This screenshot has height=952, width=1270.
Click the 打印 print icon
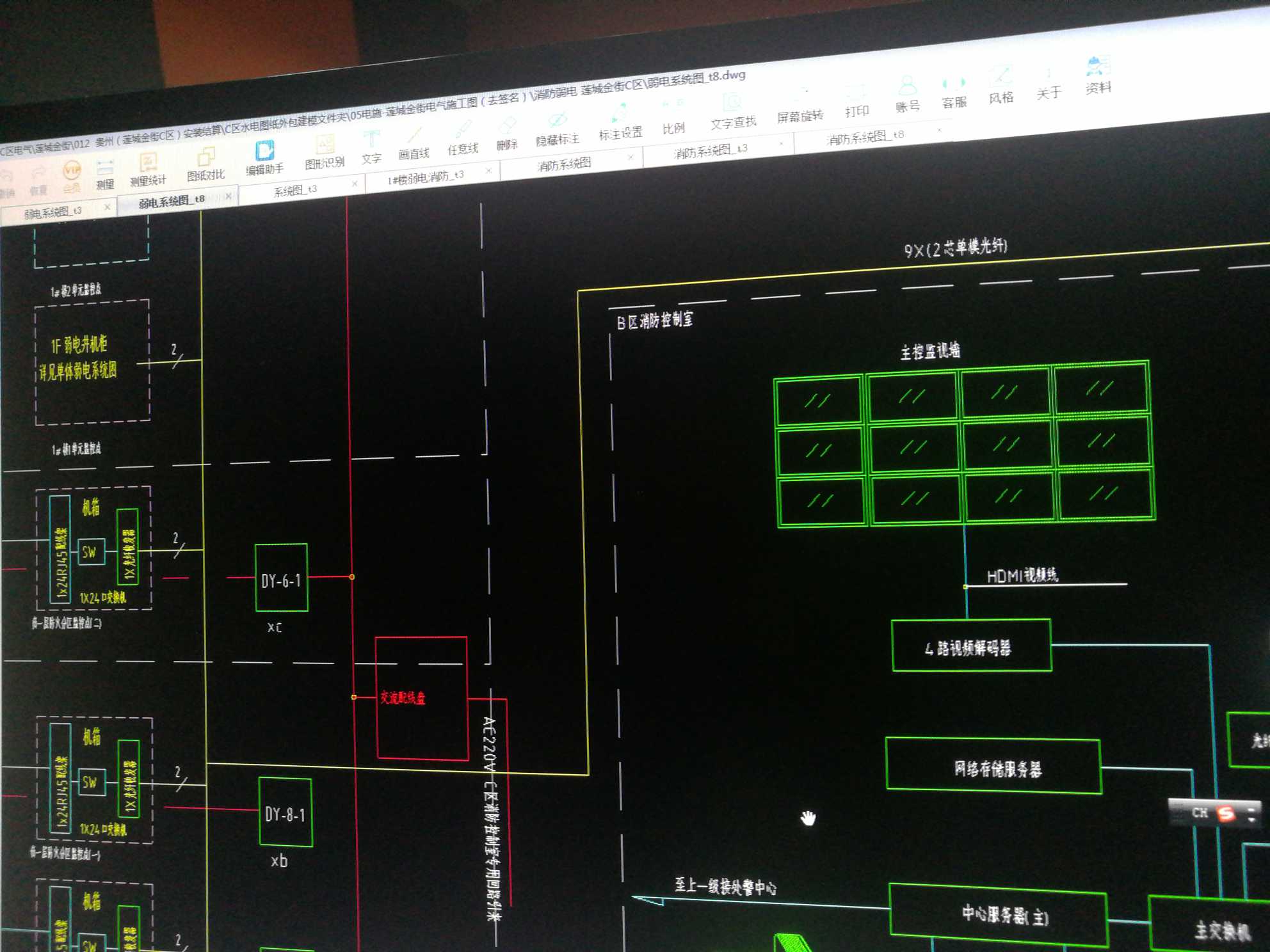coord(856,101)
